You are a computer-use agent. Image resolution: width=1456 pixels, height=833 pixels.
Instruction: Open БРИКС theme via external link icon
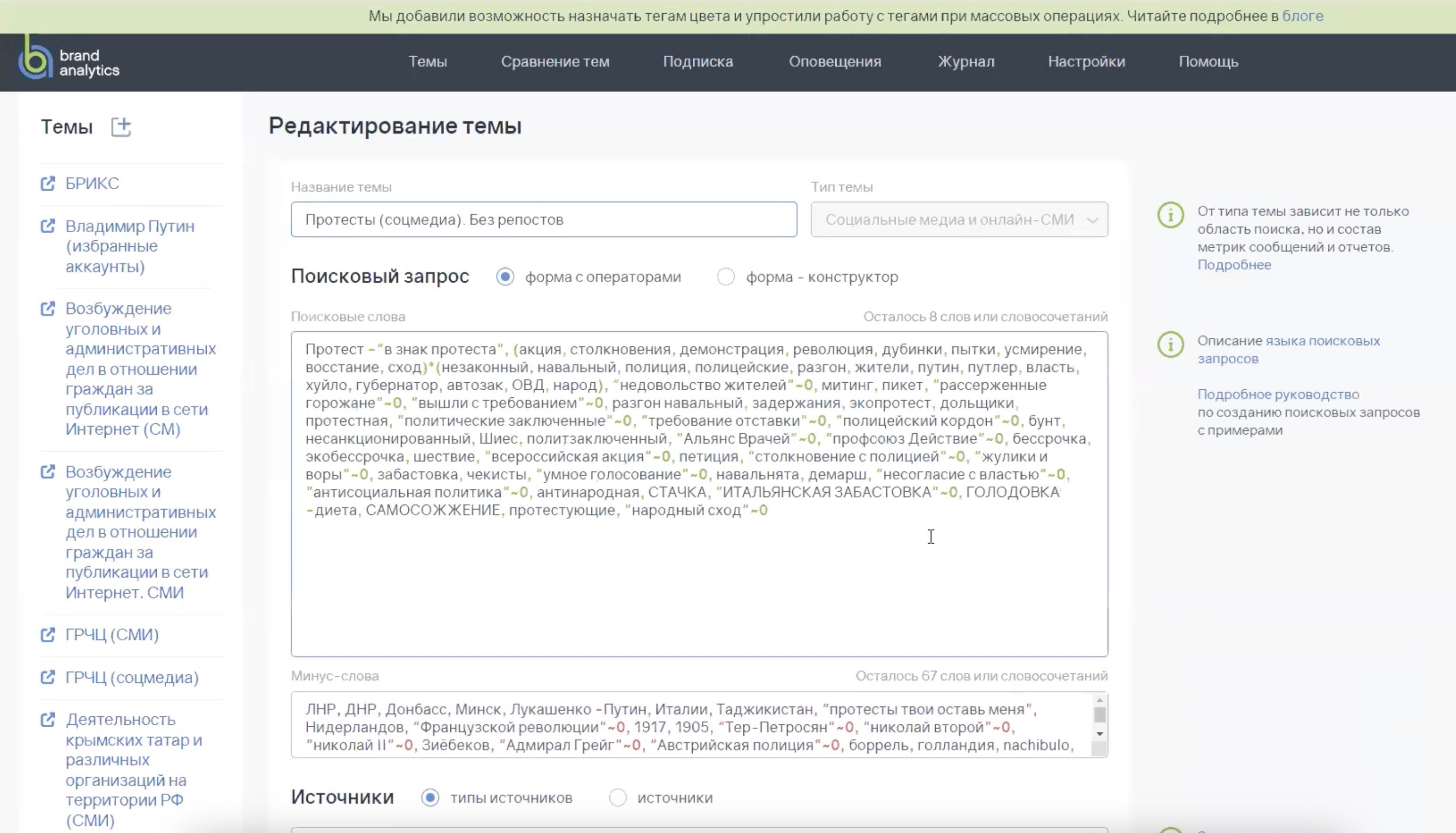click(x=48, y=183)
